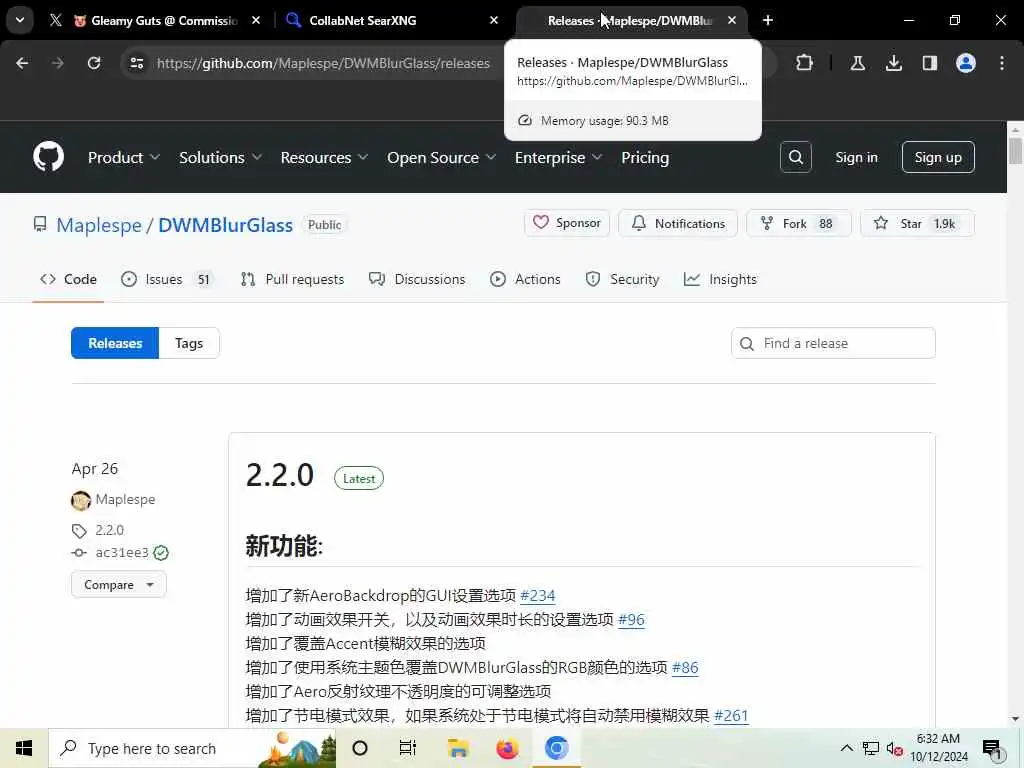Open the Discussions tab
This screenshot has width=1024, height=768.
417,279
